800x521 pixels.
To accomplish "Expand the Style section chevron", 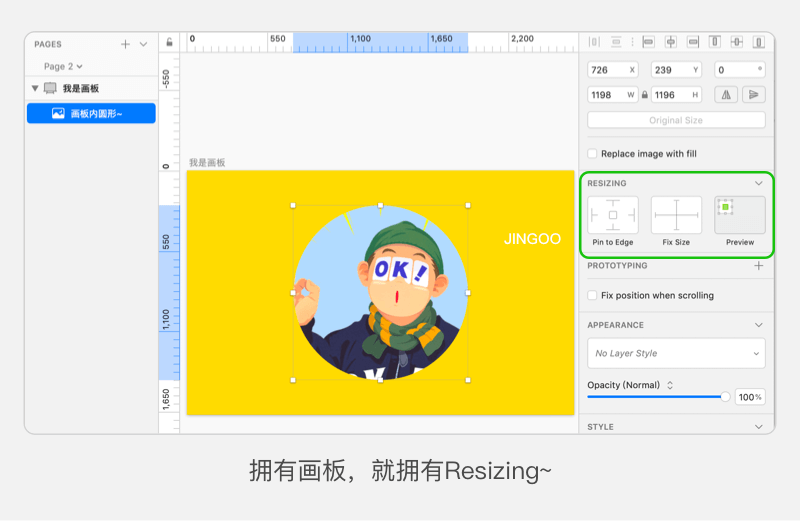I will (x=759, y=427).
